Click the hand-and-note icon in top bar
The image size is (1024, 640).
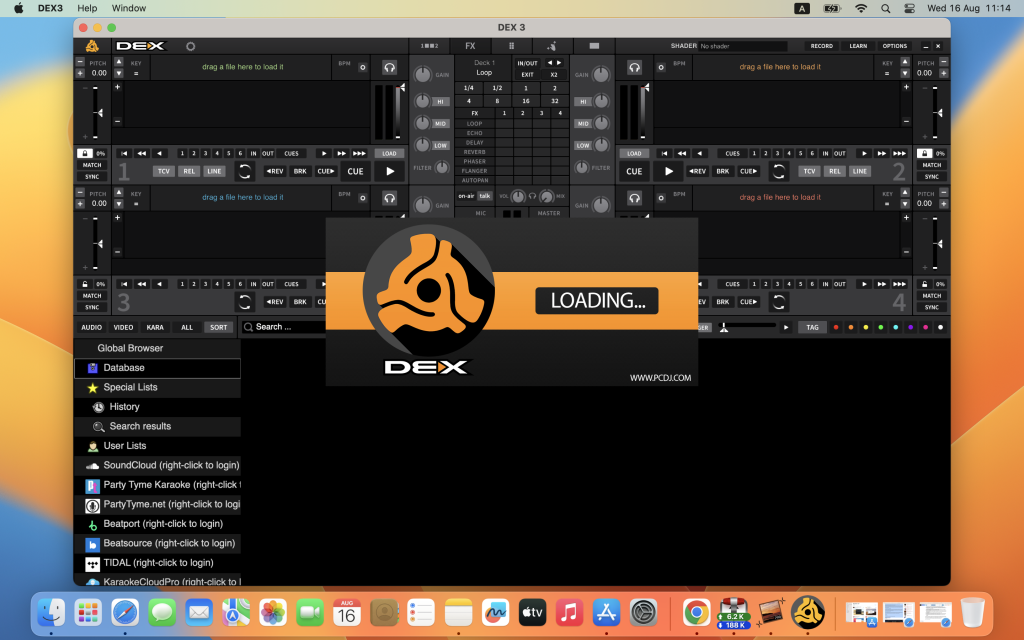[551, 46]
